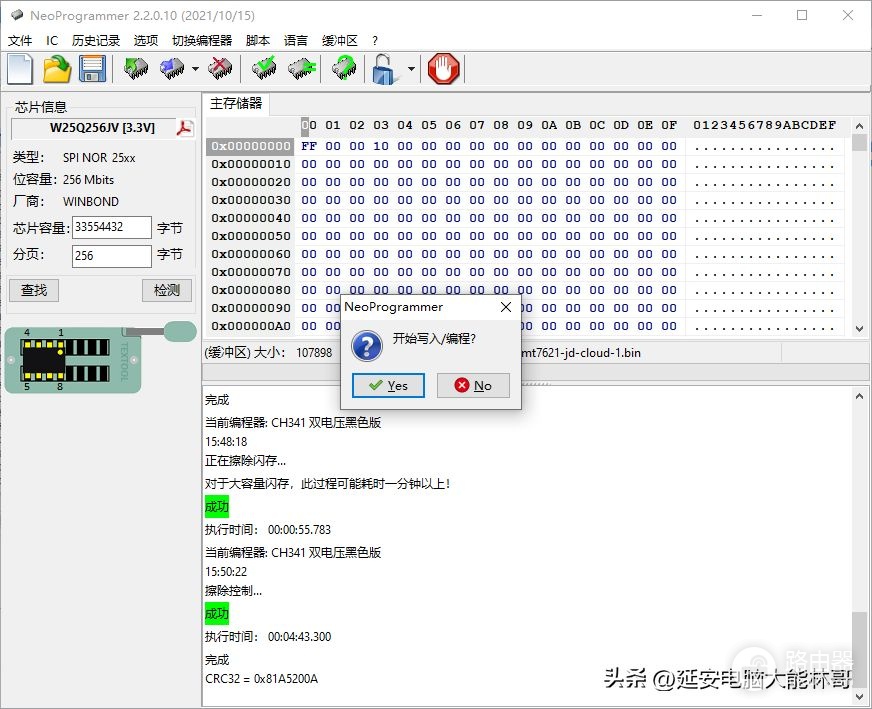The image size is (872, 709).
Task: Click CRC32 = 0x81A5200A log line
Action: tap(261, 679)
